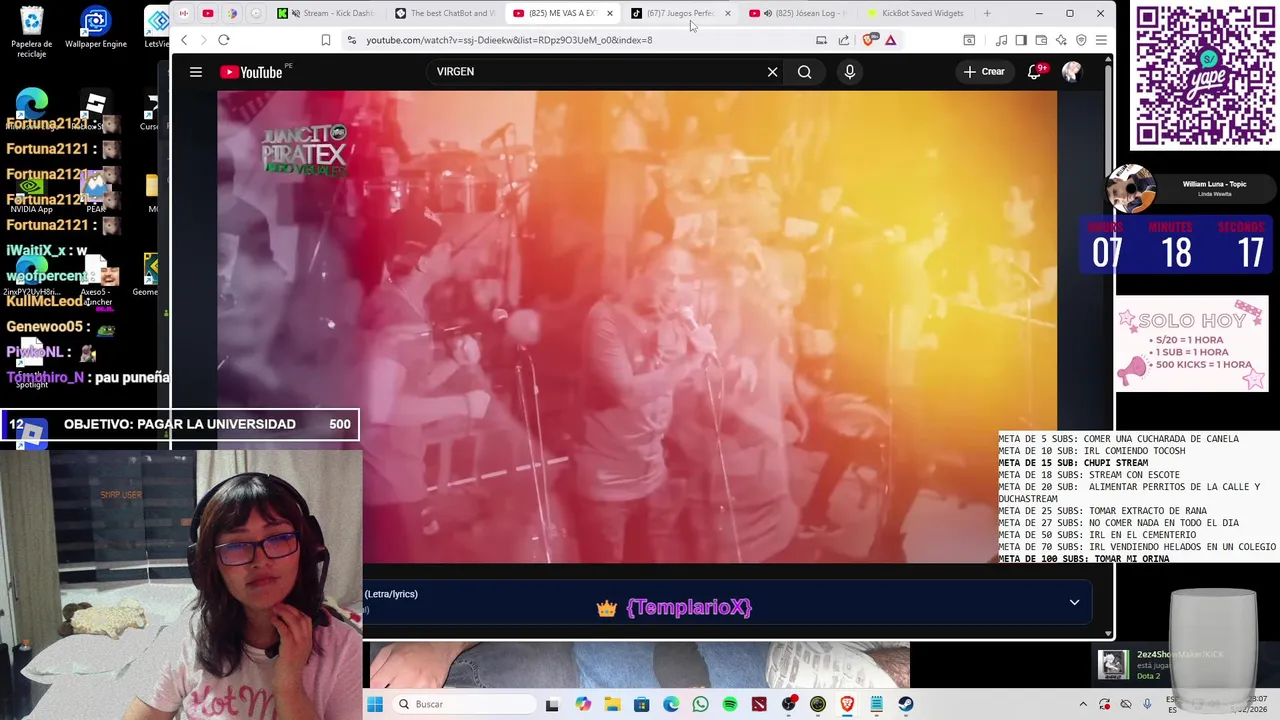This screenshot has width=1280, height=720.
Task: Open WhatsApp from the taskbar
Action: coord(700,704)
